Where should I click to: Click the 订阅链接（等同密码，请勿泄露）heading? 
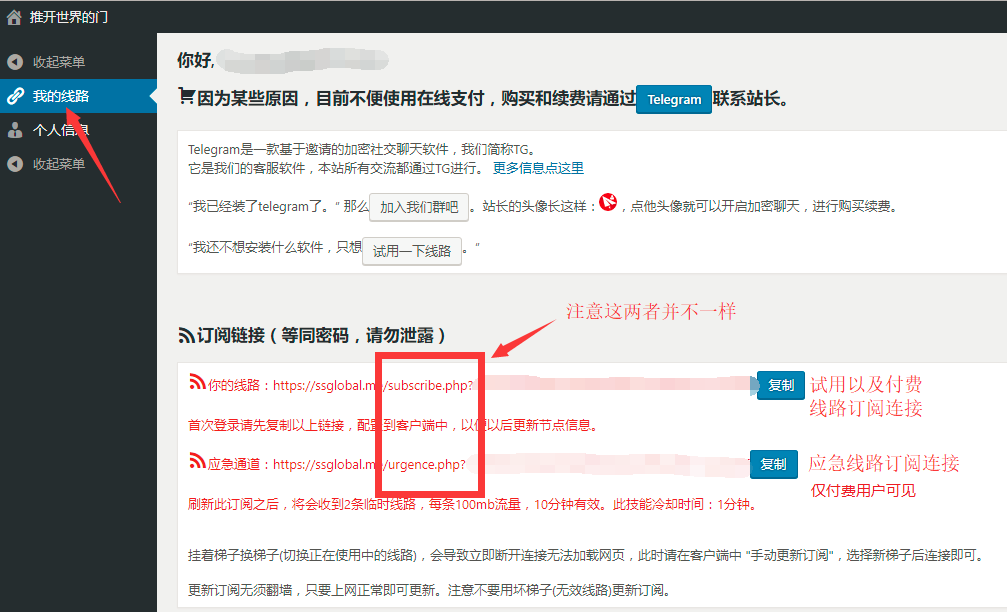click(x=320, y=335)
